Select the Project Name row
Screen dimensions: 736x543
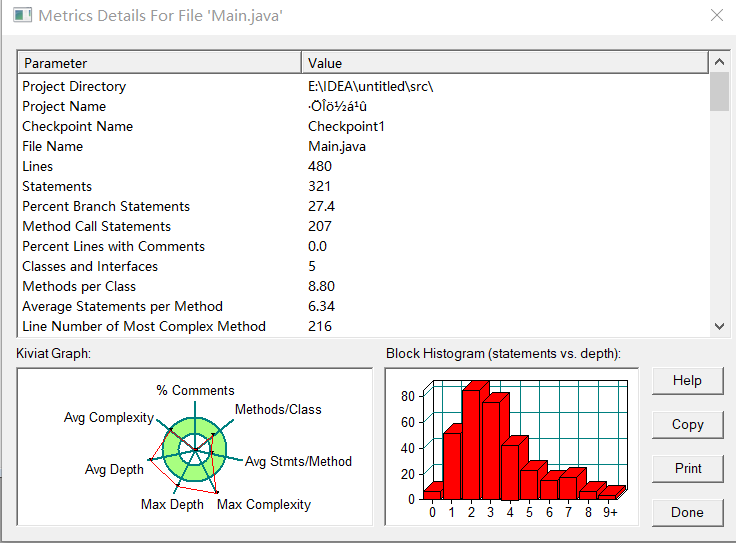tap(364, 107)
